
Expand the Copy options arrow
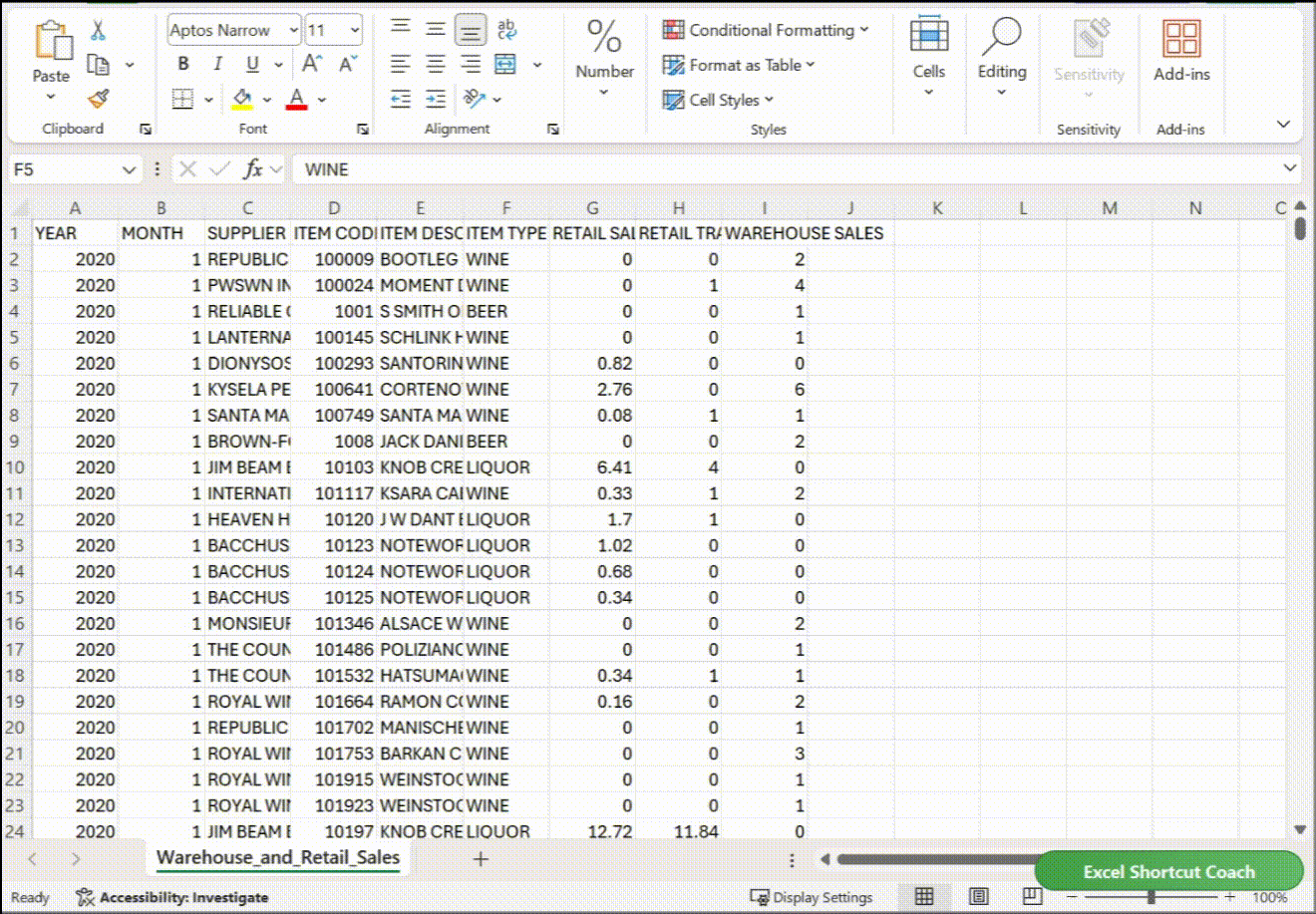pos(130,65)
